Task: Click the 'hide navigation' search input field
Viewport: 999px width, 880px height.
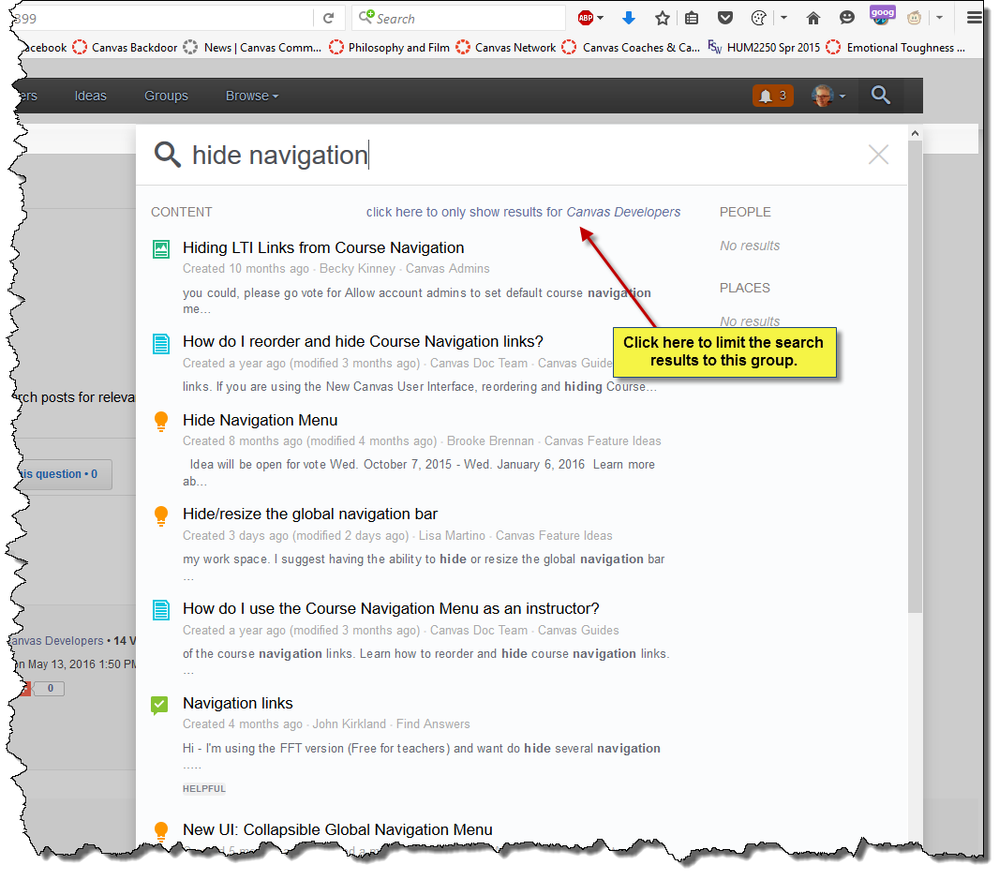Action: 500,155
